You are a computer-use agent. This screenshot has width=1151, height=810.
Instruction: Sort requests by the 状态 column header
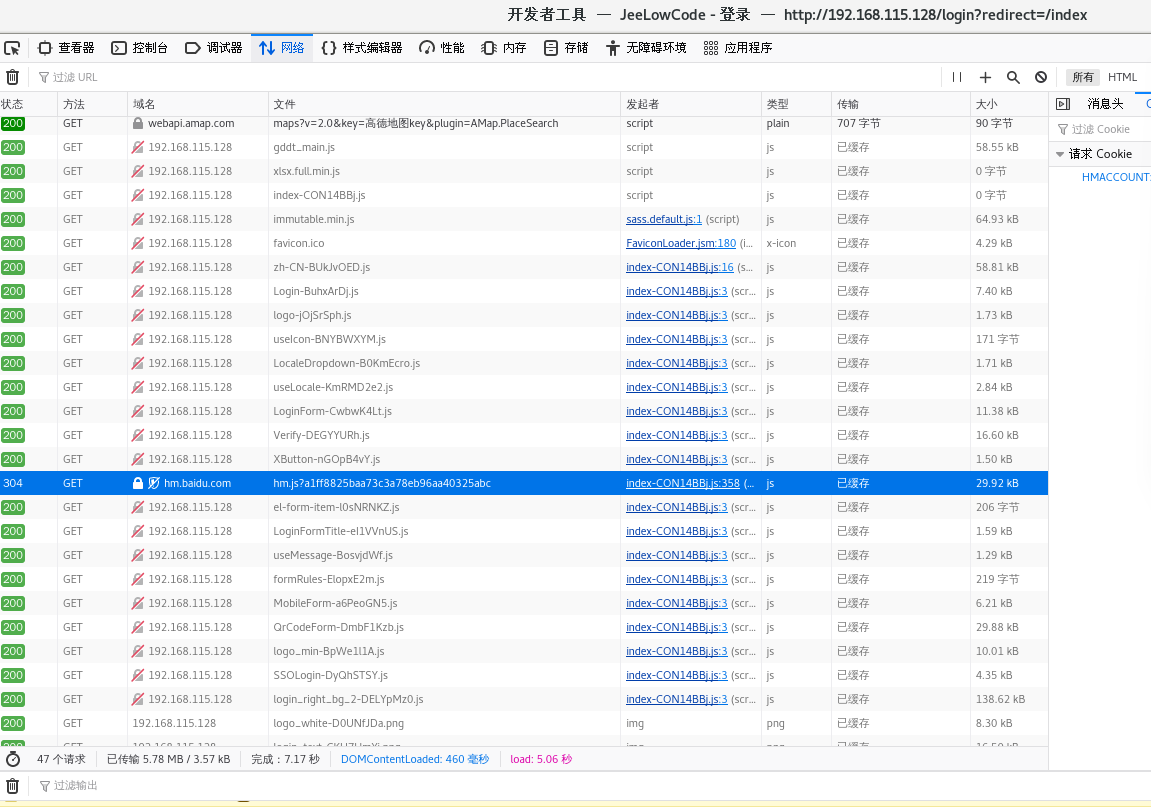click(13, 104)
